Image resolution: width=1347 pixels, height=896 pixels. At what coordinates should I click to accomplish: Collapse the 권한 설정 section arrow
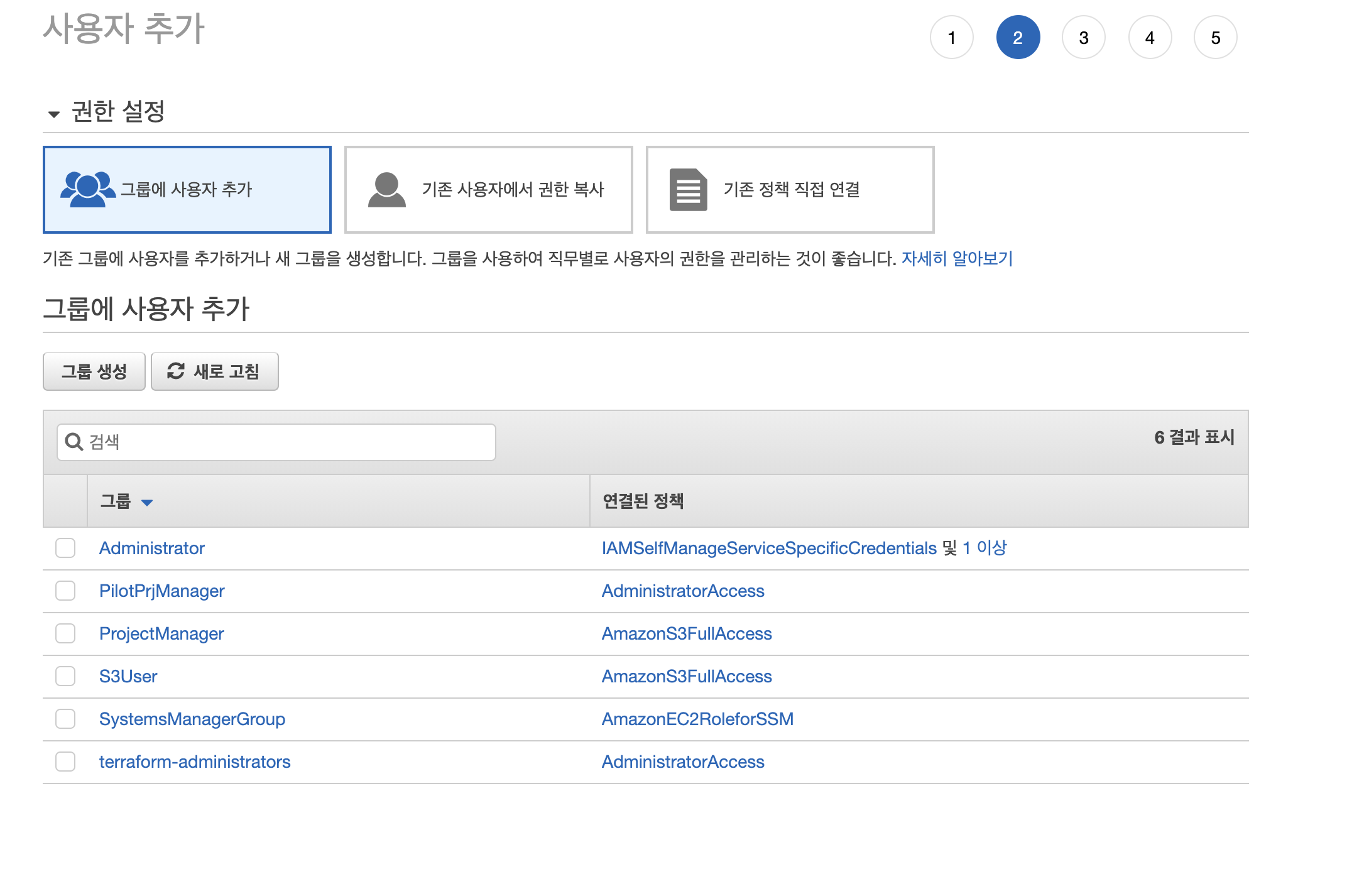[54, 114]
